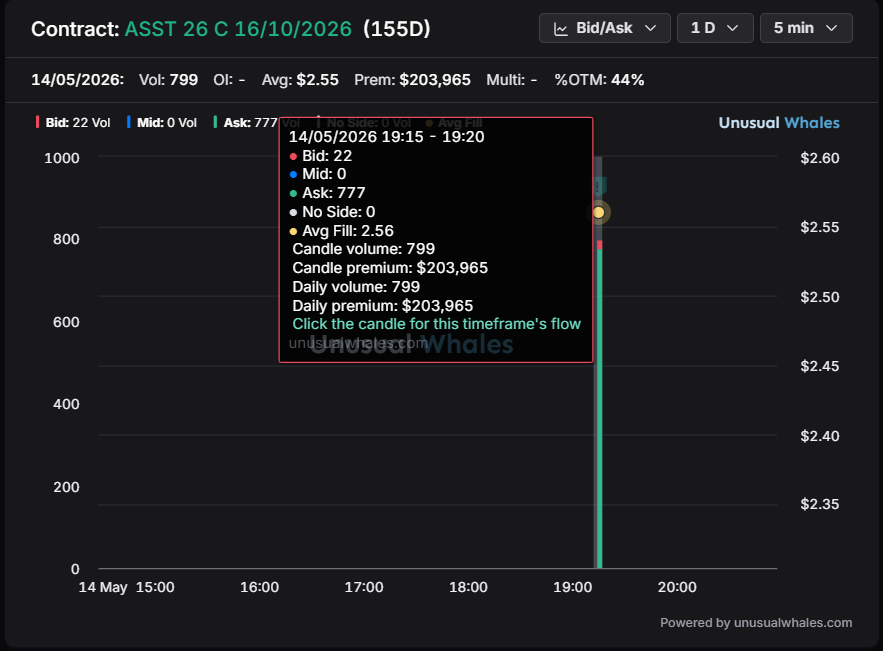Click the 200 volume axis label
The width and height of the screenshot is (883, 651).
click(x=66, y=487)
